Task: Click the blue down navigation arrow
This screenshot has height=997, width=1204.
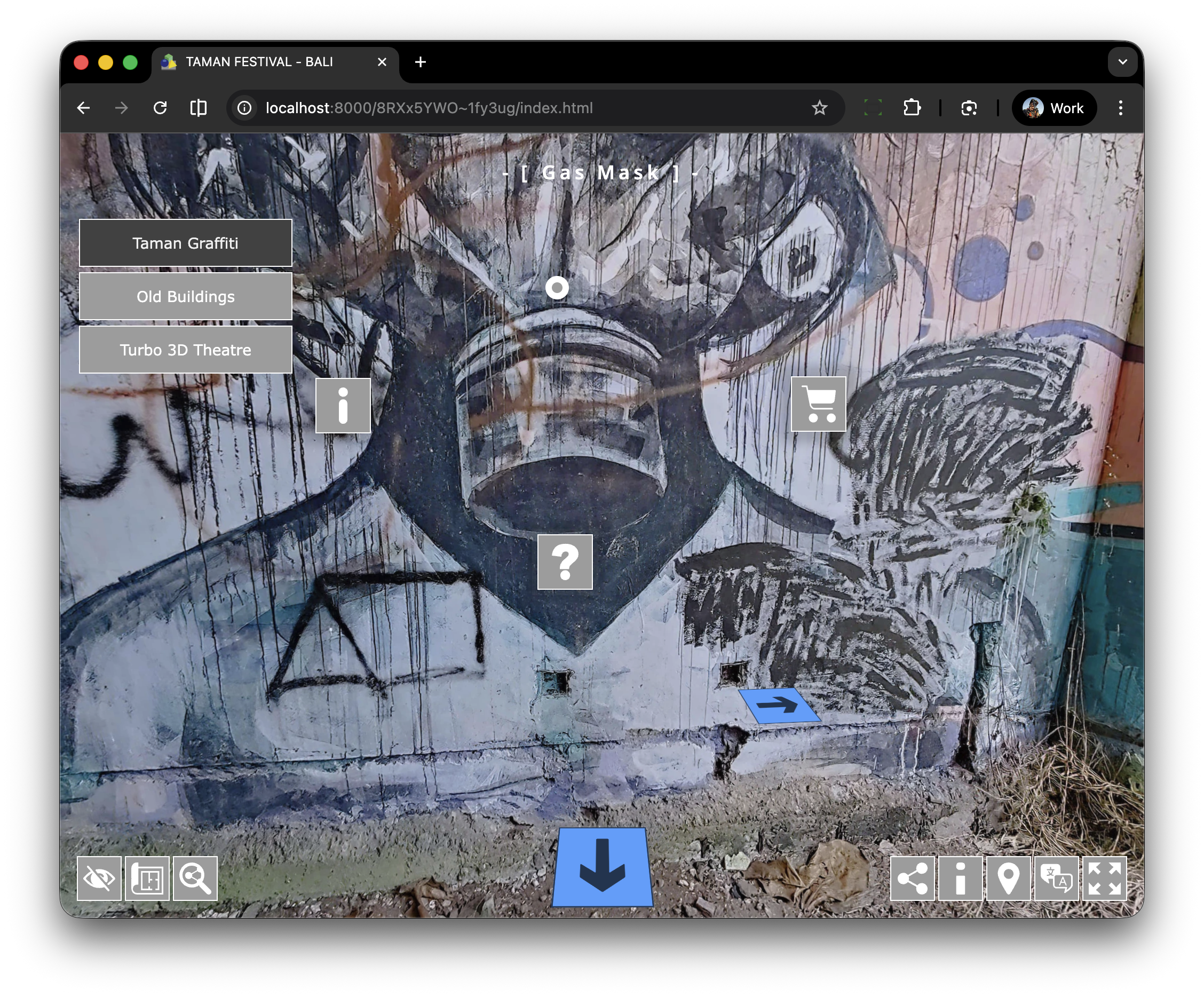Action: (602, 867)
